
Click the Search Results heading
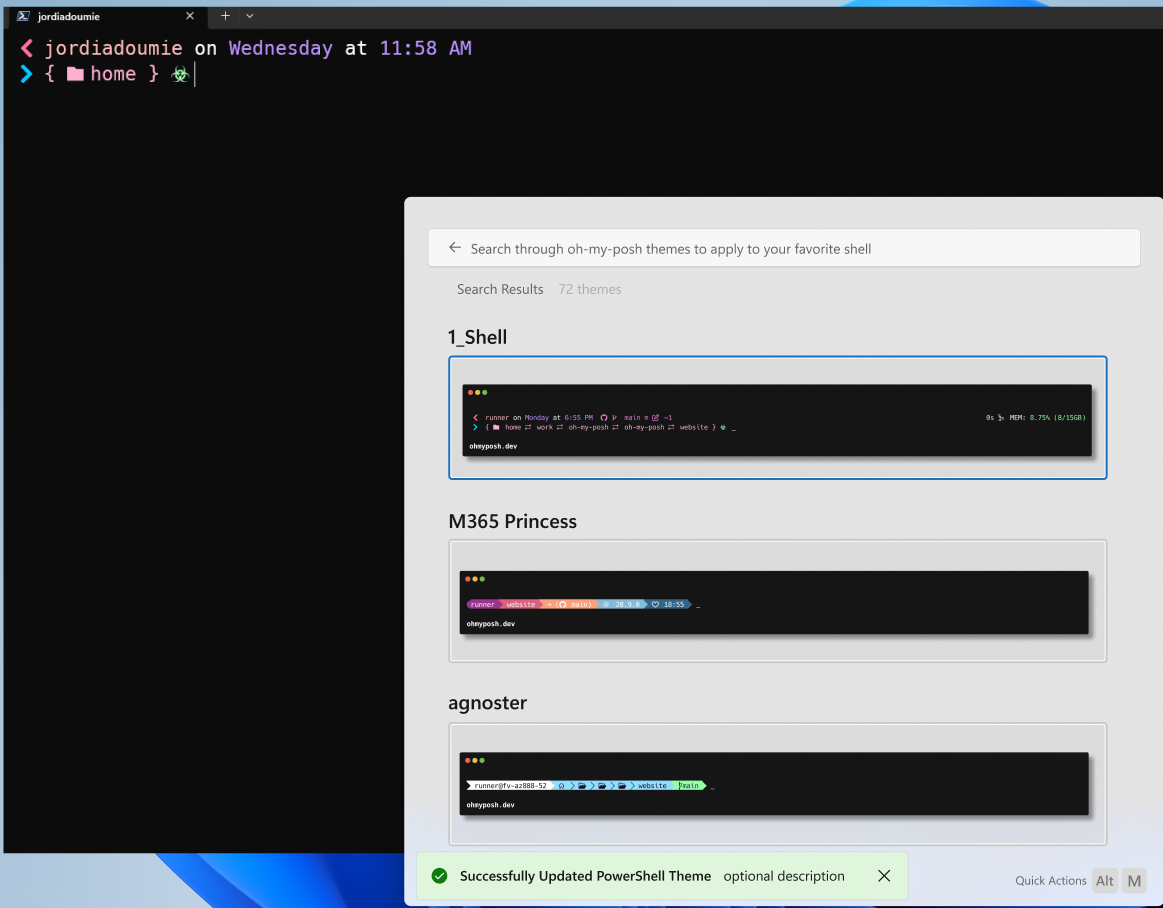click(x=500, y=289)
